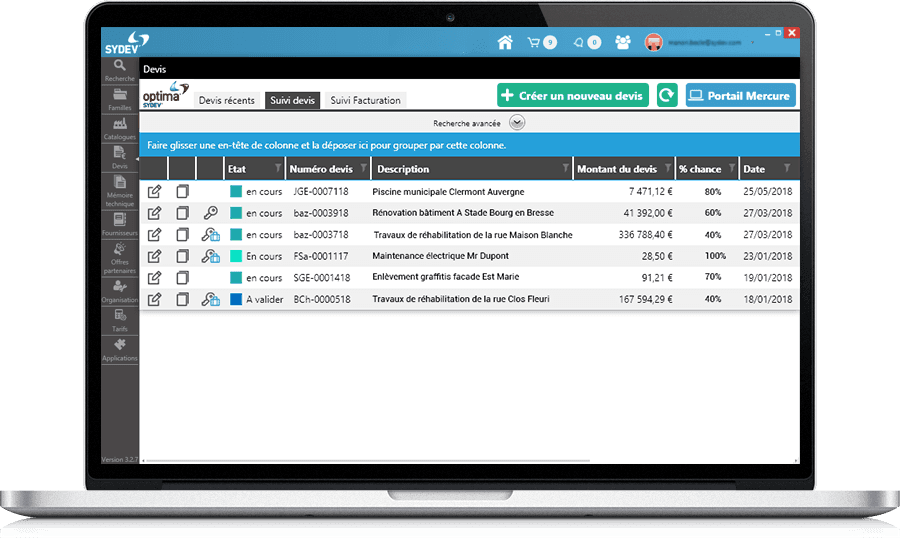Open the user account dropdown arrow
The image size is (900, 538).
pos(752,42)
